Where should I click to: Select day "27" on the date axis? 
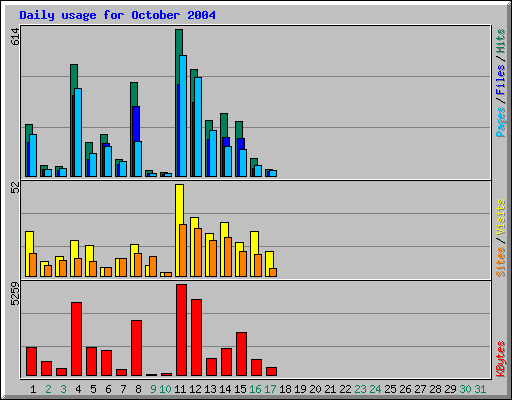tap(420, 389)
